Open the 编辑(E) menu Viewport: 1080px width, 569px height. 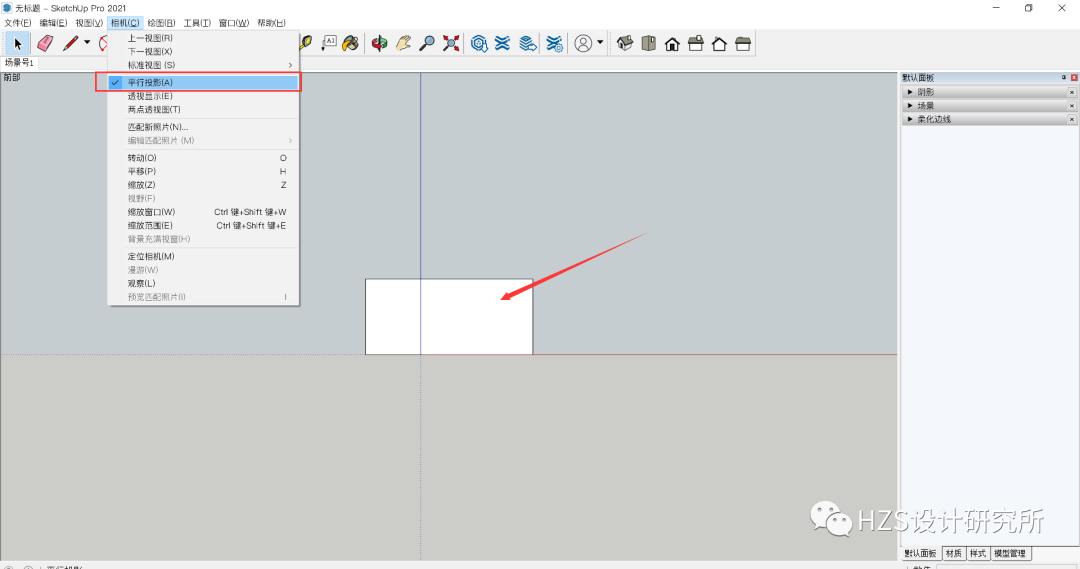pyautogui.click(x=53, y=23)
